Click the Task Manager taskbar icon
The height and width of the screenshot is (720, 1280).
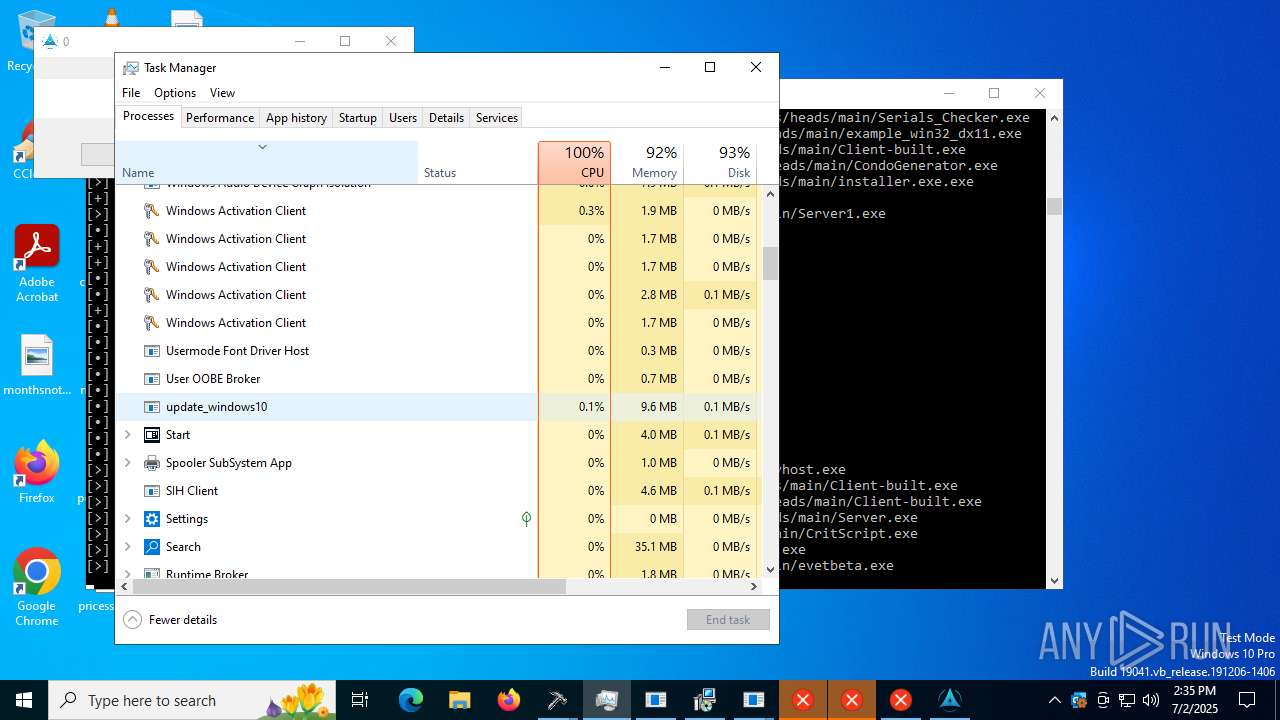pyautogui.click(x=607, y=700)
